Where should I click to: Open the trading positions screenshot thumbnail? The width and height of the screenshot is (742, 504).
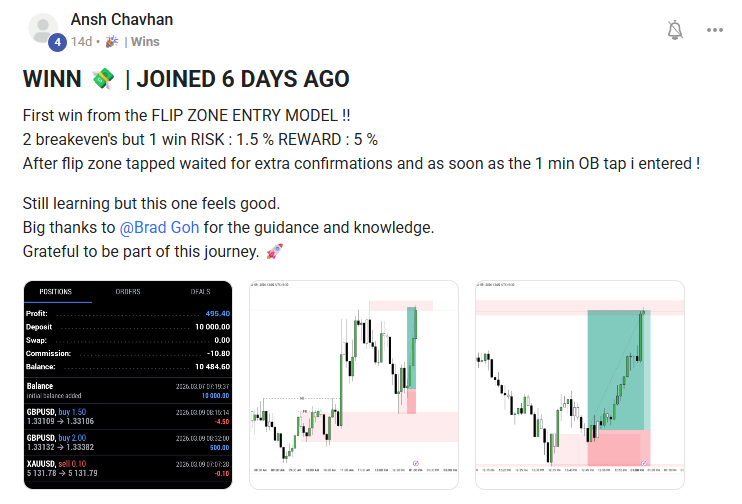click(128, 385)
